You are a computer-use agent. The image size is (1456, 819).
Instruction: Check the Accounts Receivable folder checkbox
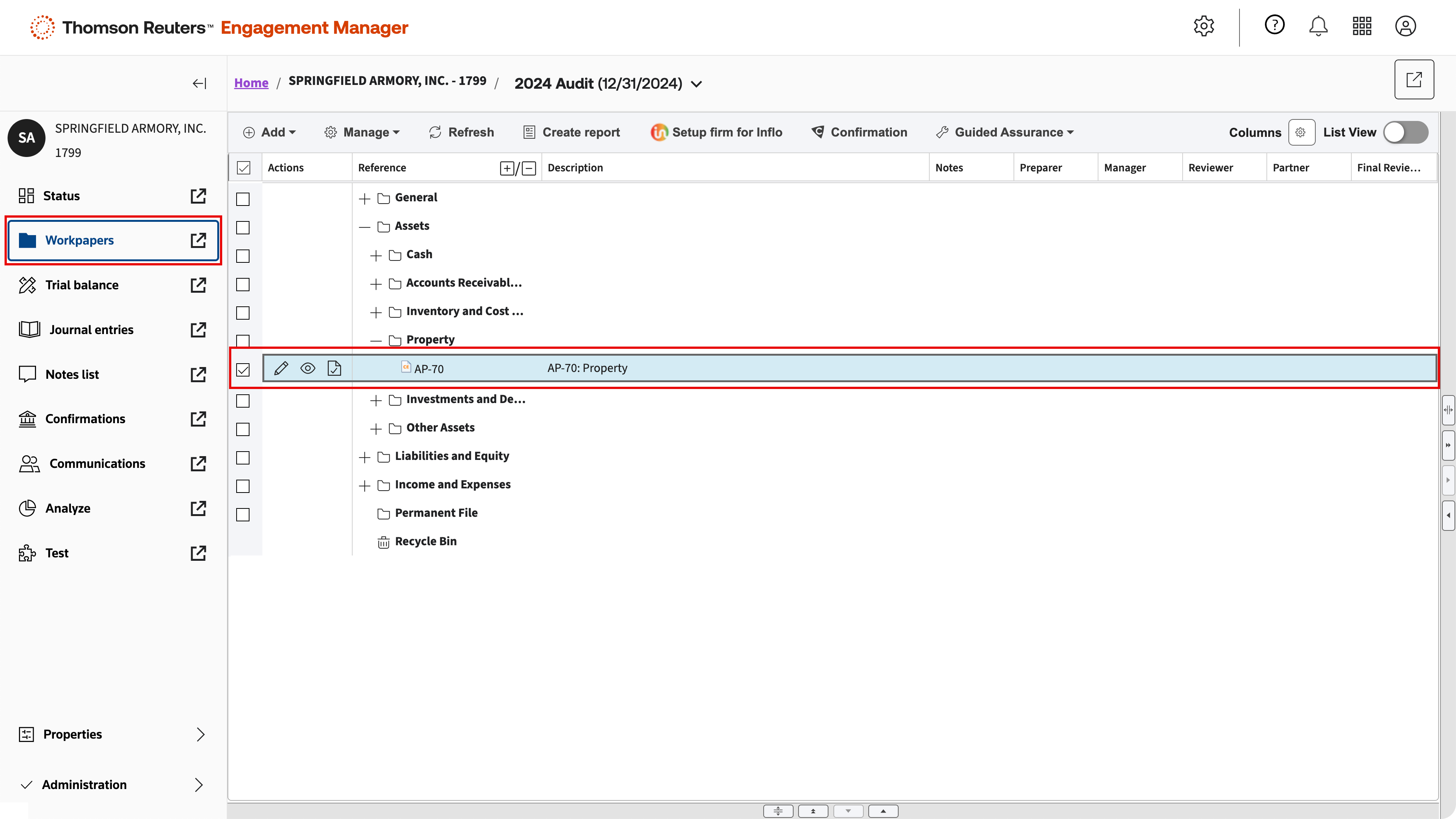243,284
